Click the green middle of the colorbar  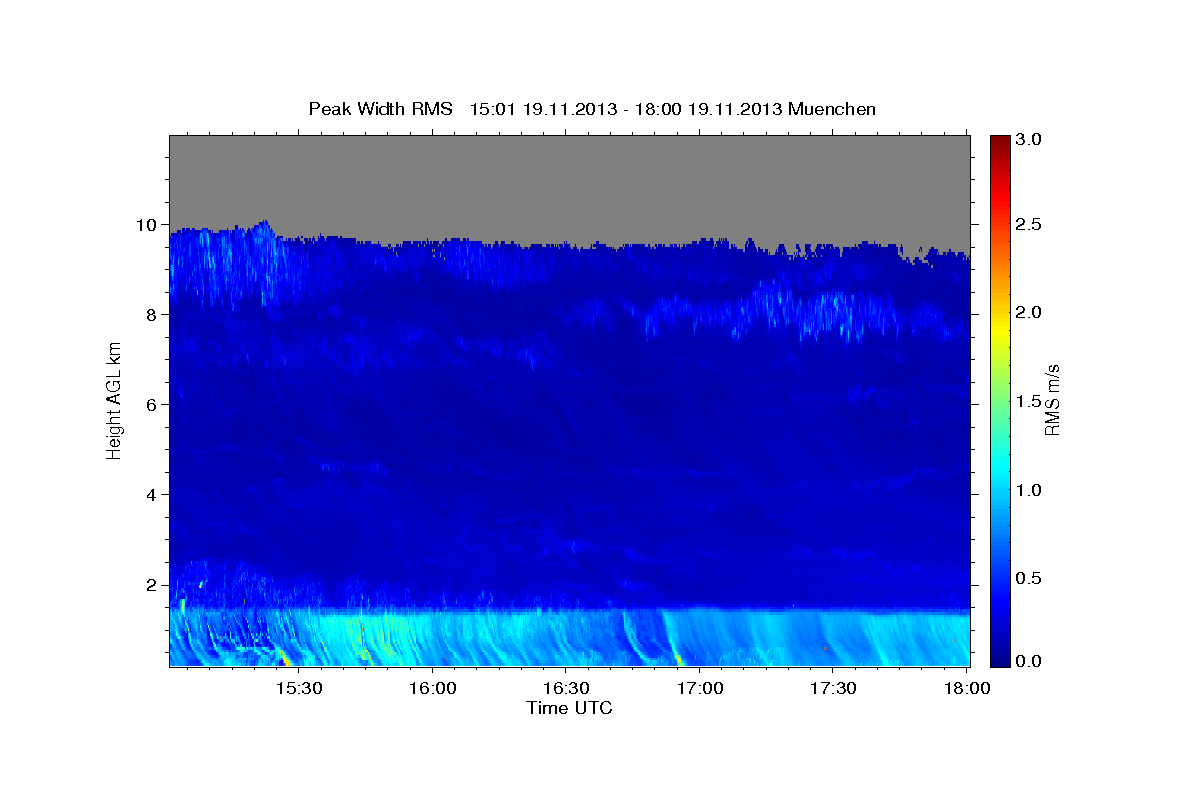(1000, 401)
